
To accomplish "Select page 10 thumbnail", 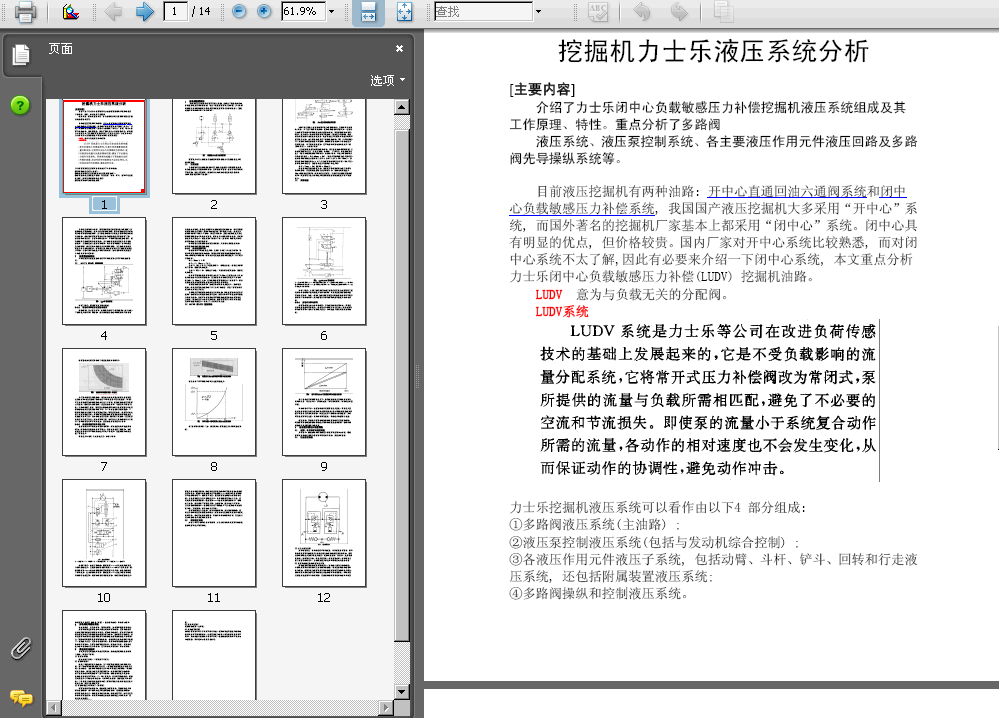I will 104,533.
